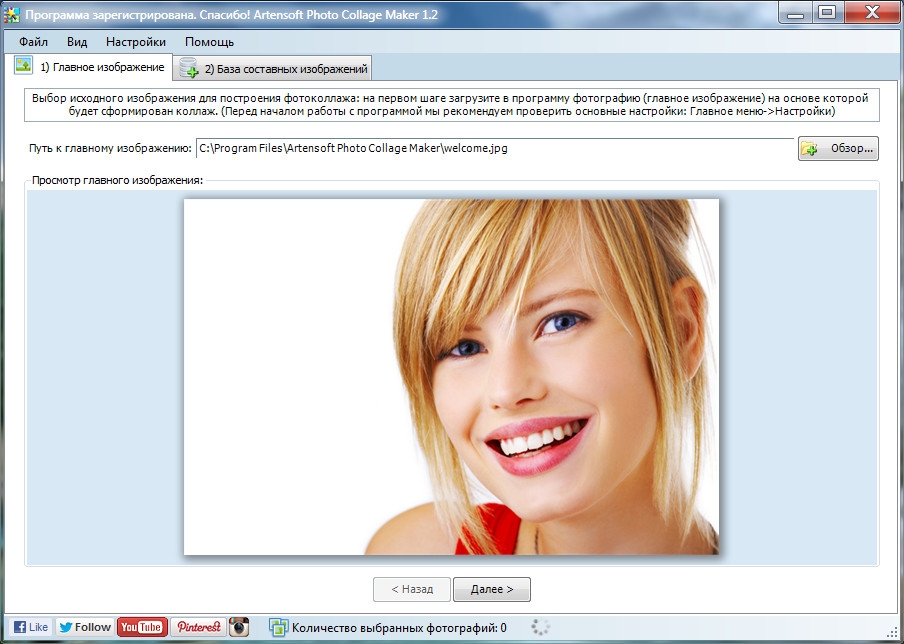Click the instruction text about Выбор исходного изображения
The height and width of the screenshot is (644, 904).
(451, 105)
